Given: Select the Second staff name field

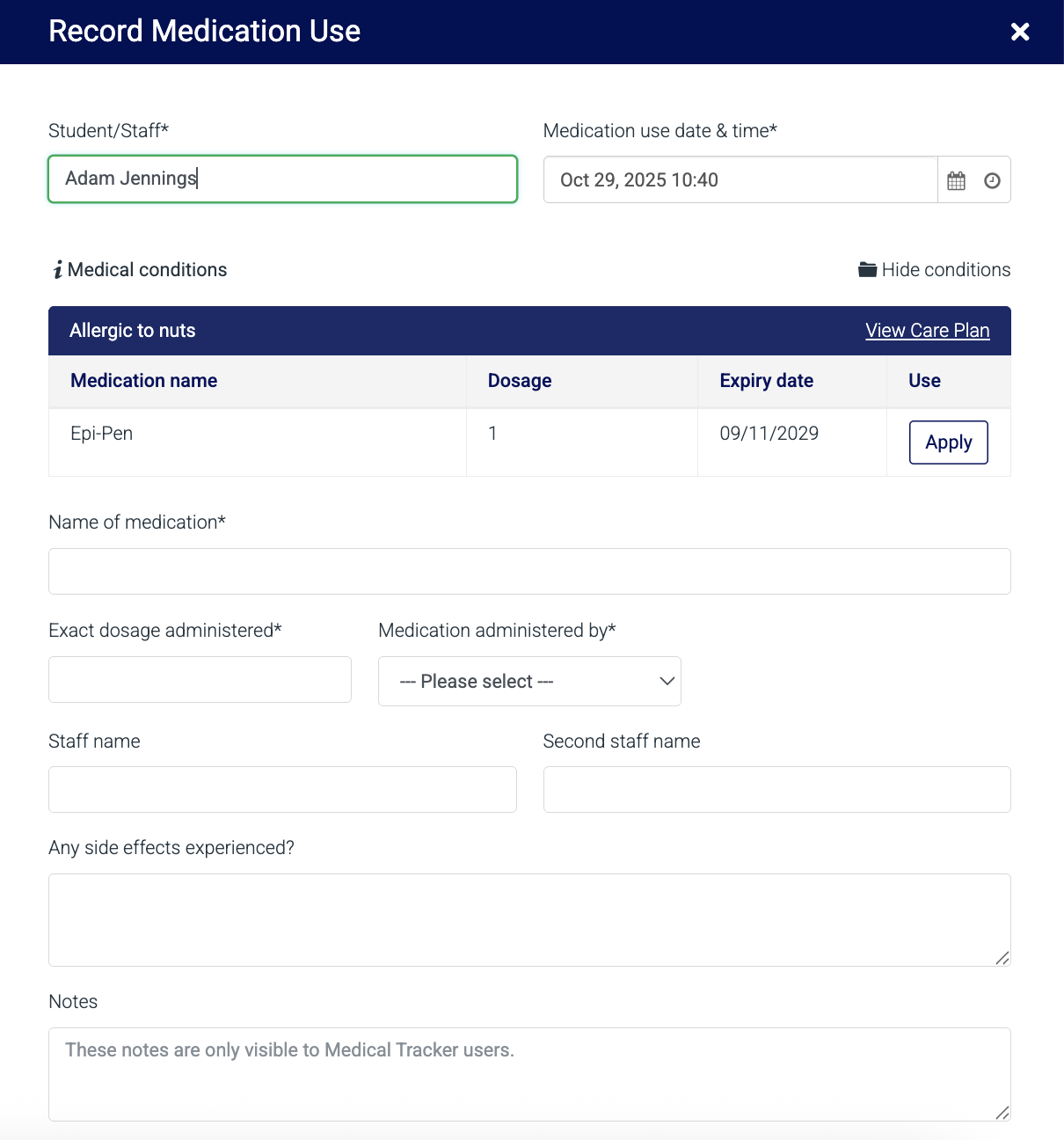Looking at the screenshot, I should pyautogui.click(x=776, y=790).
